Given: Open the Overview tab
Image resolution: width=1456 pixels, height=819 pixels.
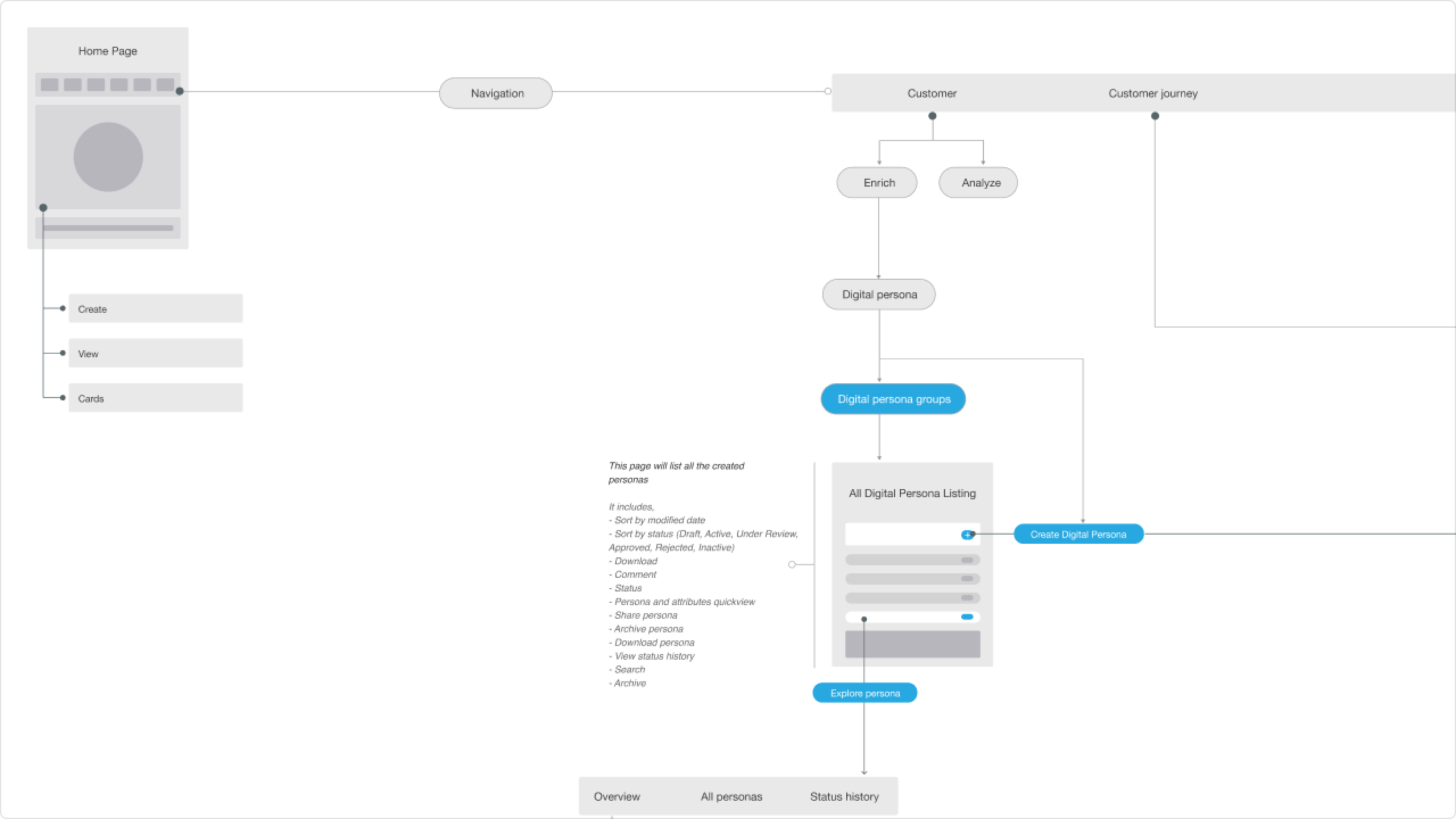Looking at the screenshot, I should (x=617, y=796).
